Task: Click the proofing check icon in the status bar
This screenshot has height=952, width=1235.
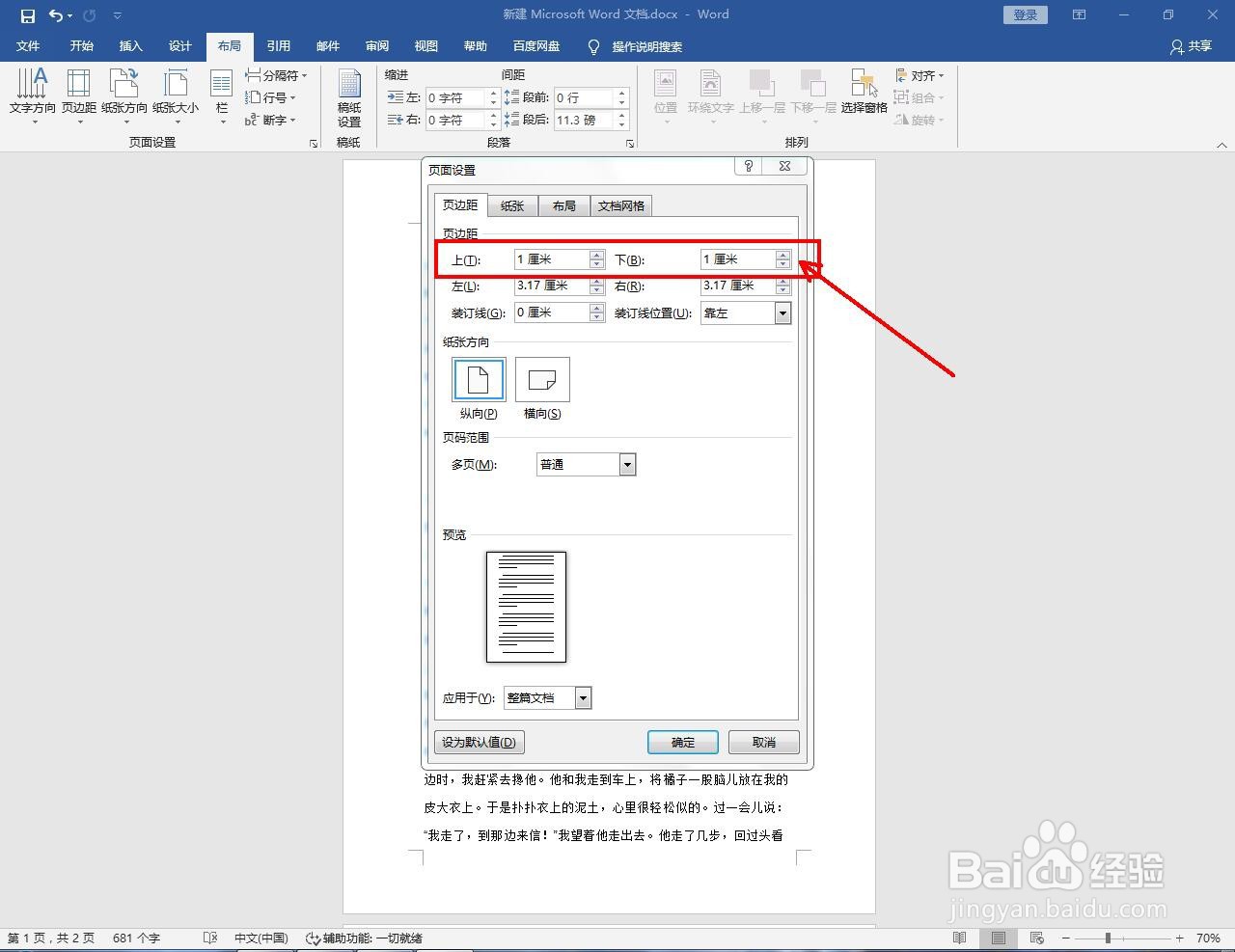Action: pos(210,938)
